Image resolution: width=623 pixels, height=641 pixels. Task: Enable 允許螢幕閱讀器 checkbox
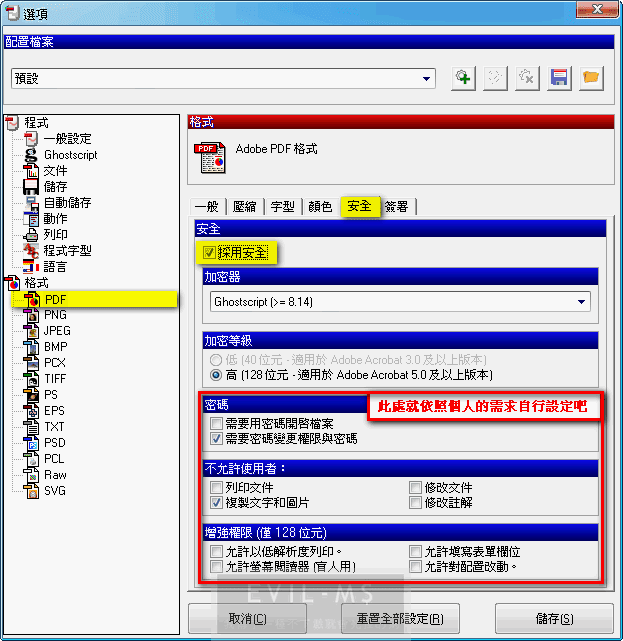[216, 567]
